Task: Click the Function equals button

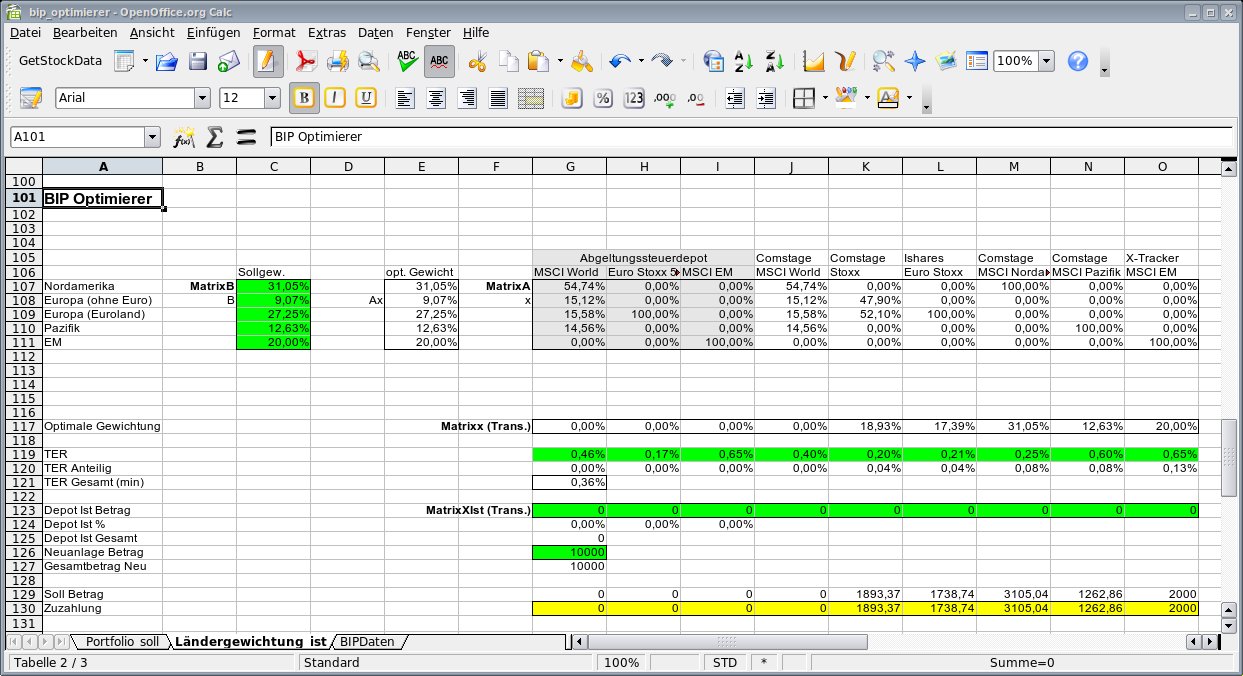Action: pos(246,137)
